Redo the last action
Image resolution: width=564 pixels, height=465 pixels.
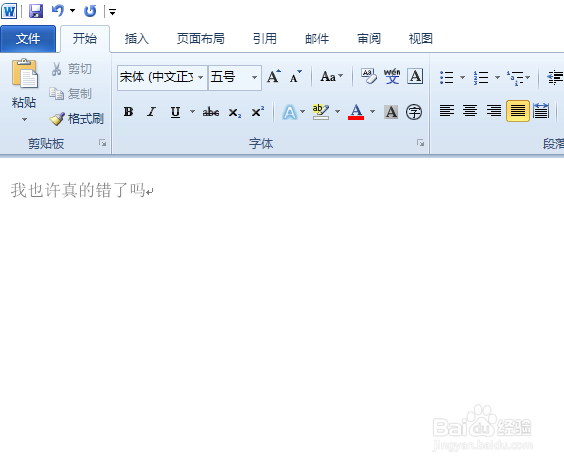click(90, 11)
